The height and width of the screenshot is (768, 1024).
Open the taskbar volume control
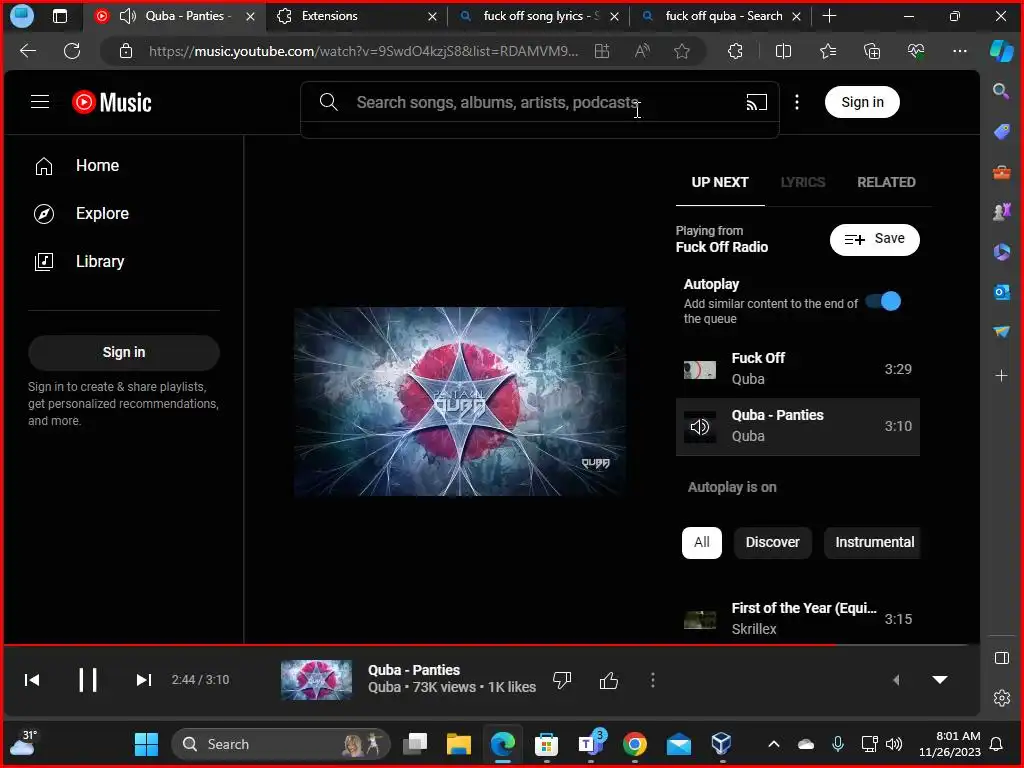coord(894,744)
